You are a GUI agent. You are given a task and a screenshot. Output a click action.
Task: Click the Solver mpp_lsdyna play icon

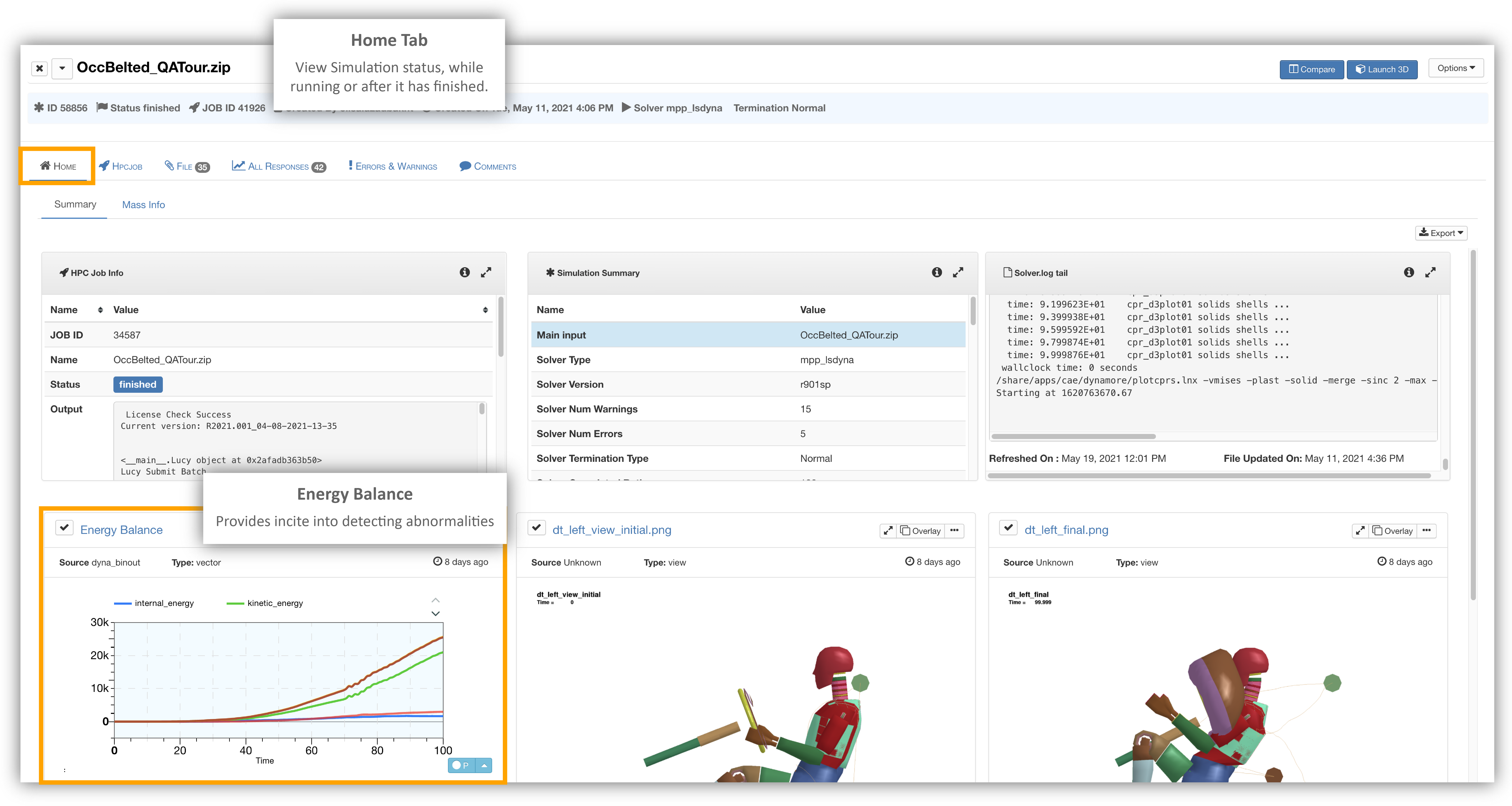(x=626, y=107)
